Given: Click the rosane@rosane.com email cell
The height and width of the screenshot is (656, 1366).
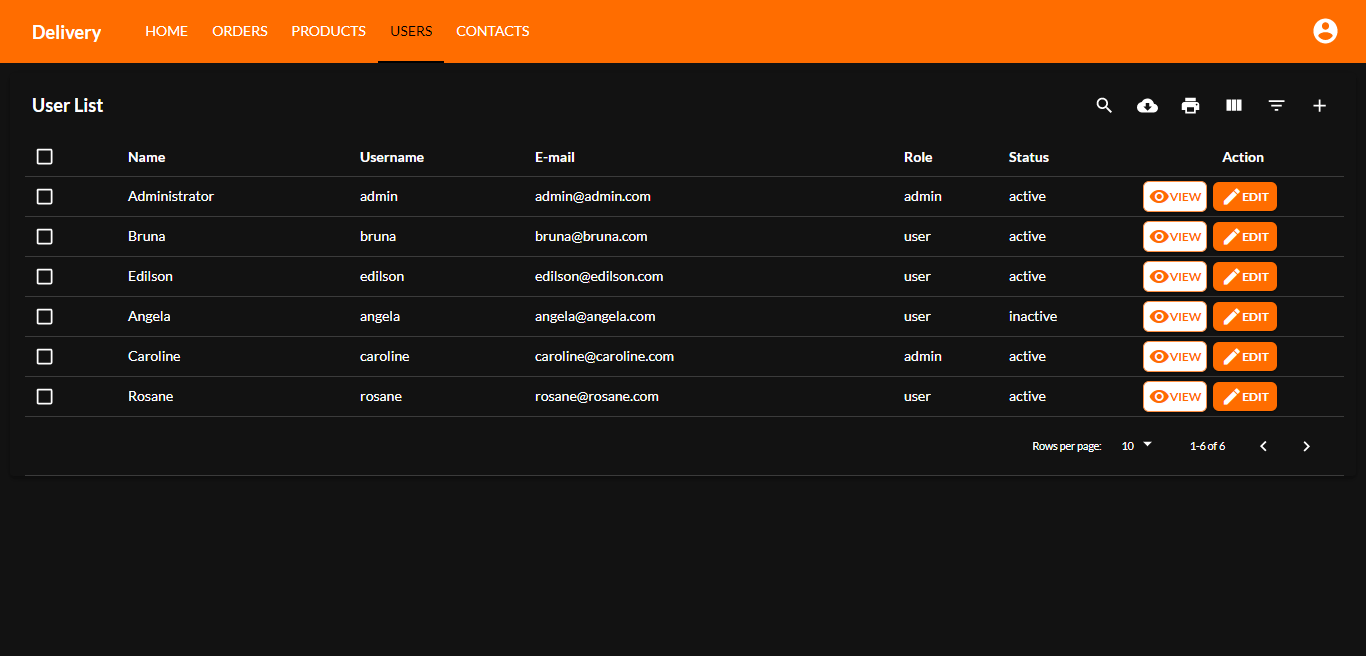Looking at the screenshot, I should click(x=597, y=397).
